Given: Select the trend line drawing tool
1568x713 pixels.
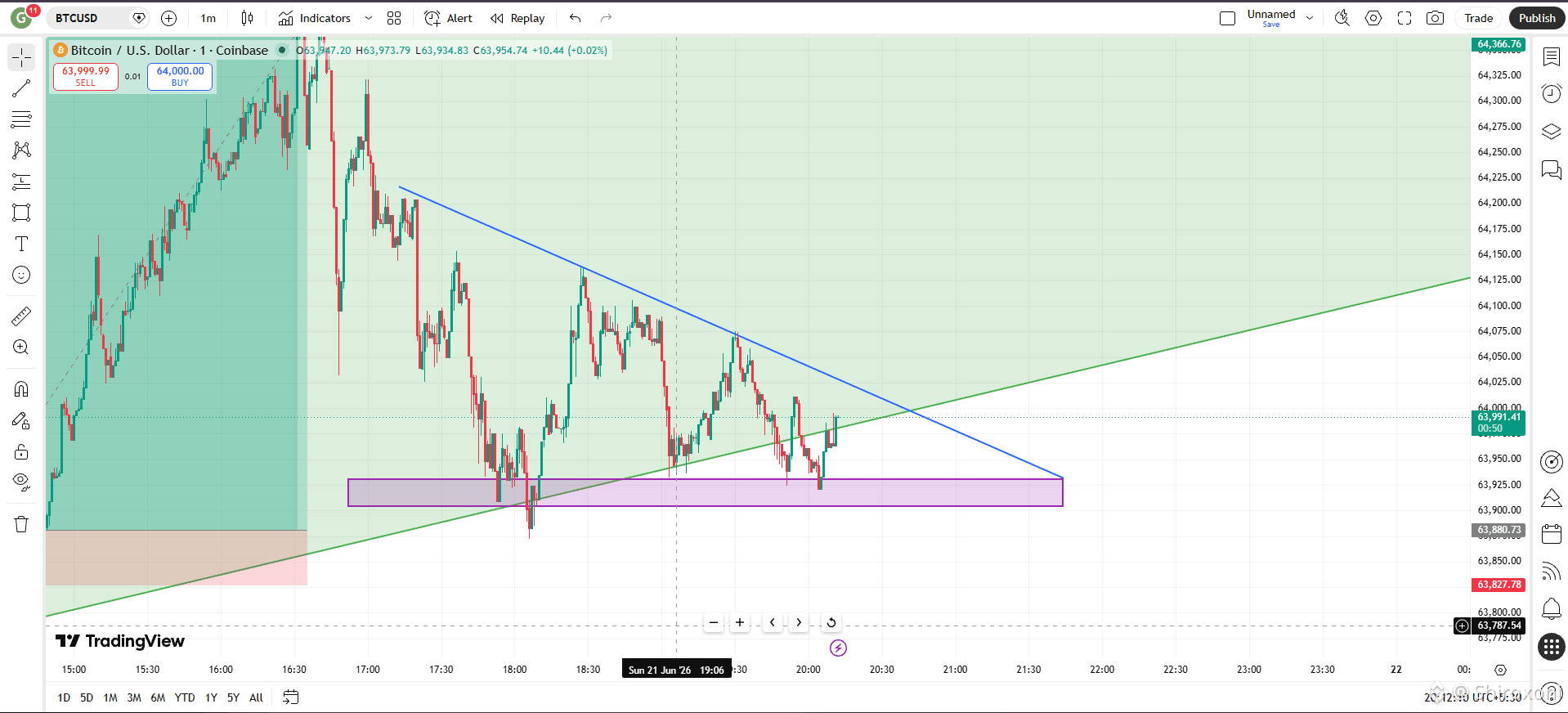Looking at the screenshot, I should click(x=21, y=88).
